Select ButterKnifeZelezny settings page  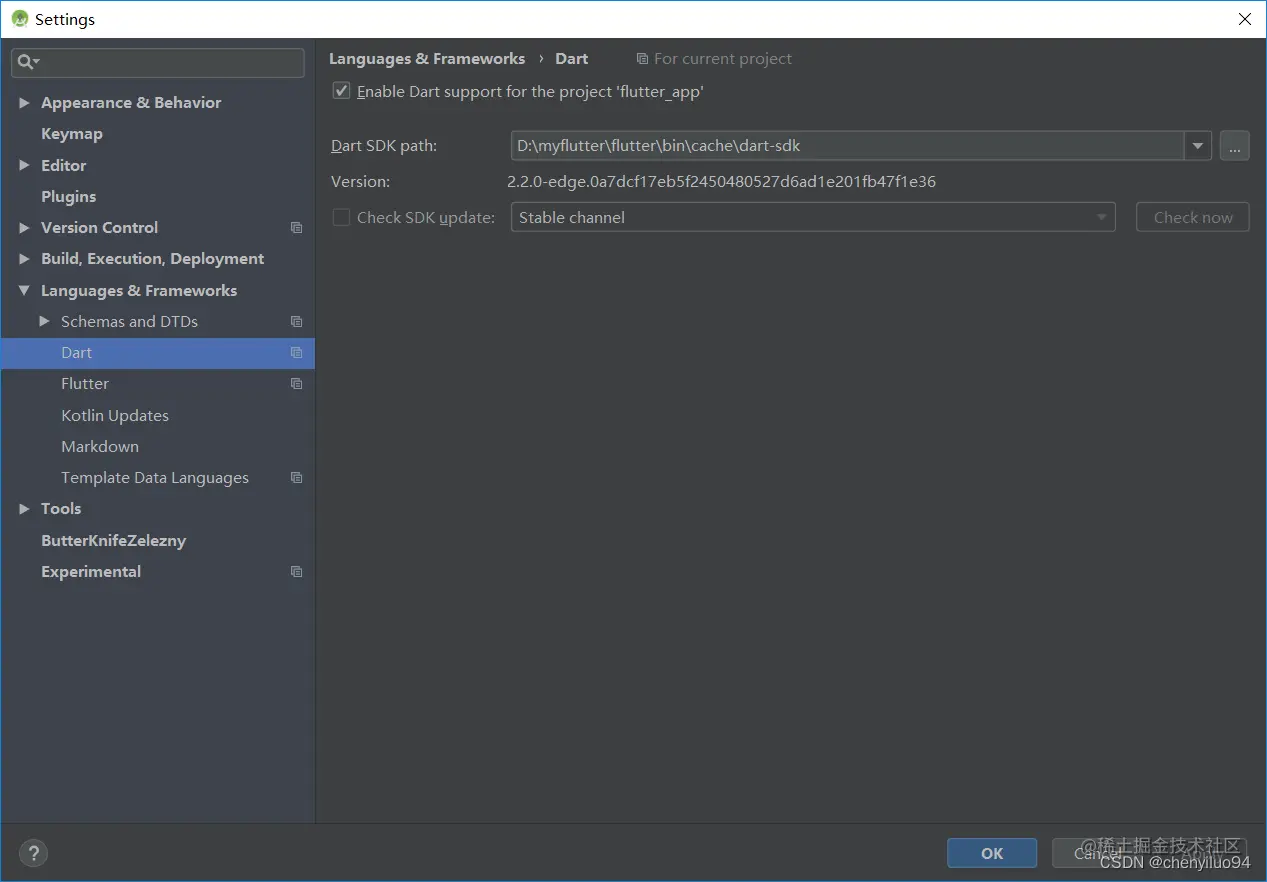113,541
